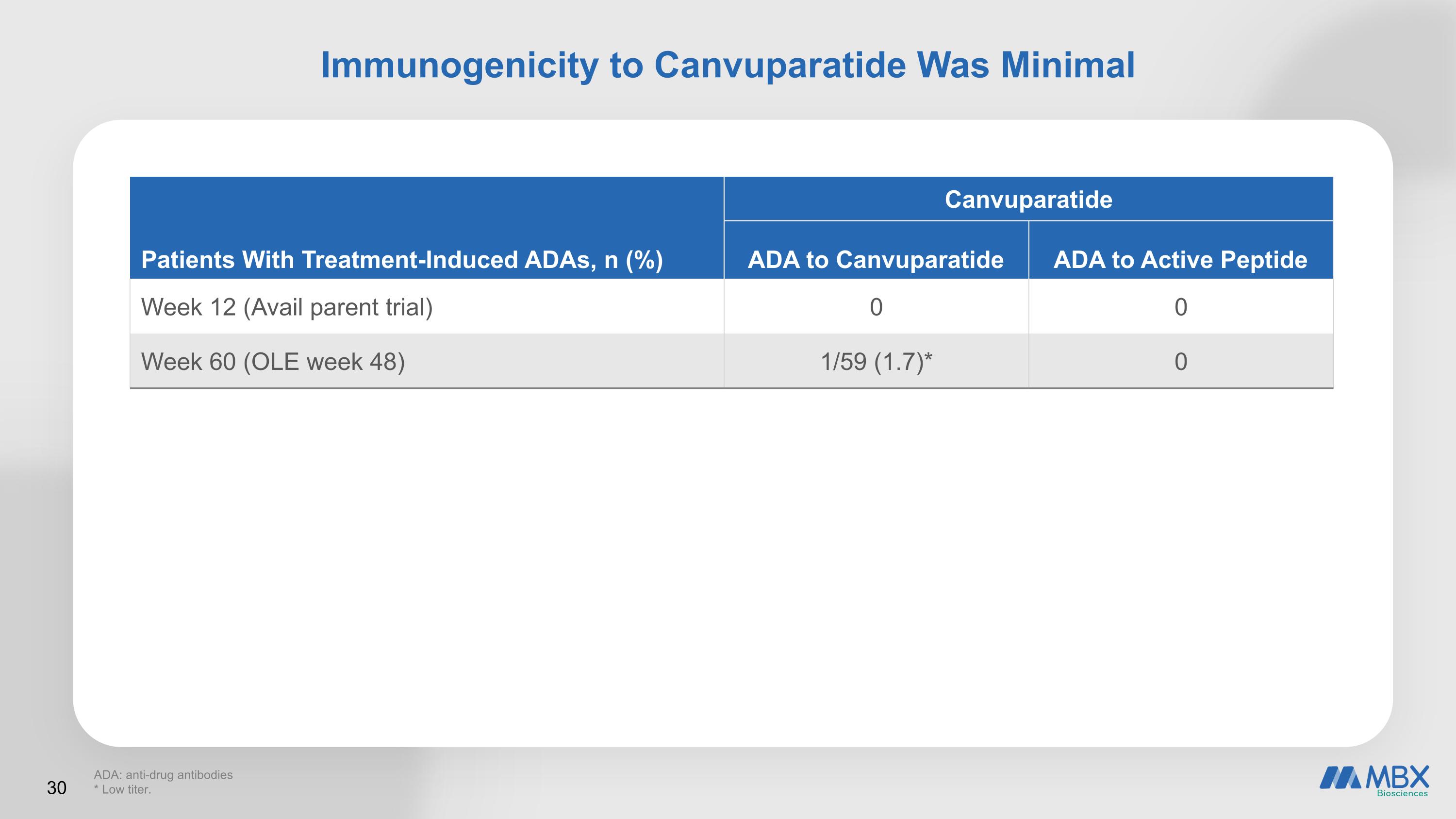Click Patients With Treatment-Induced ADAs header
This screenshot has height=819, width=1456.
pos(402,259)
